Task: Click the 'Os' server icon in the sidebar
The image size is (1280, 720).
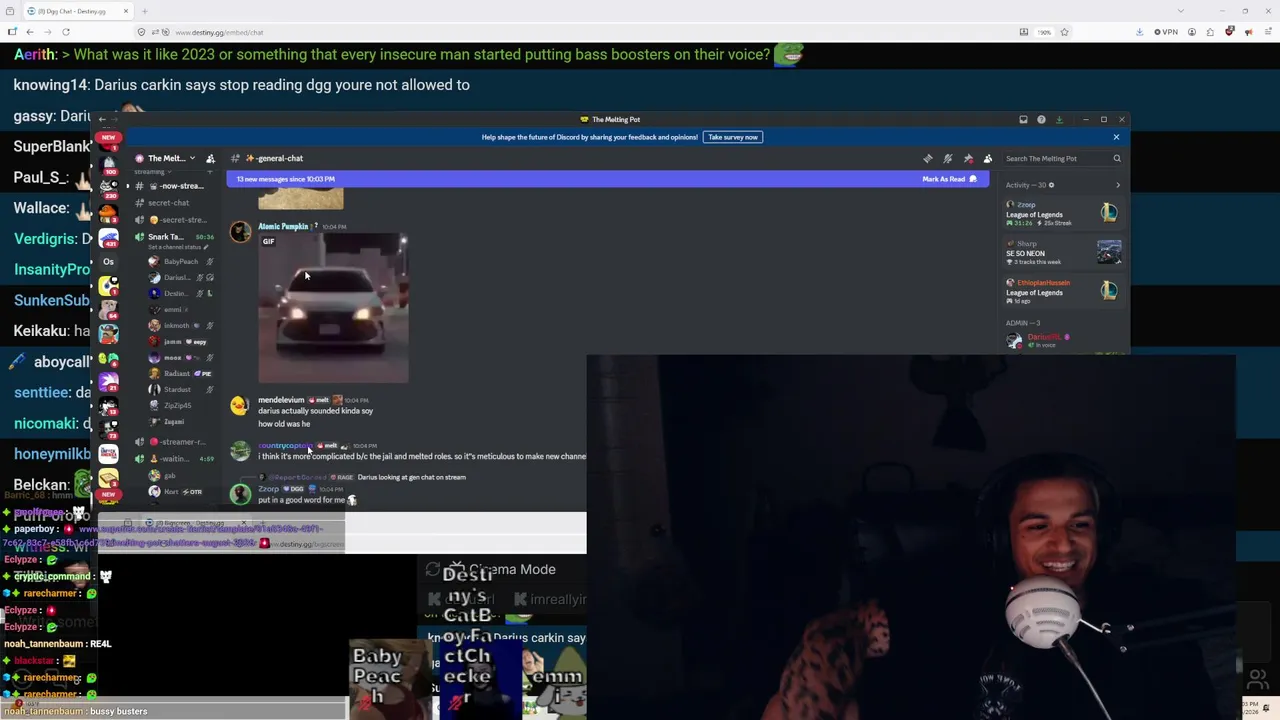Action: pyautogui.click(x=108, y=262)
